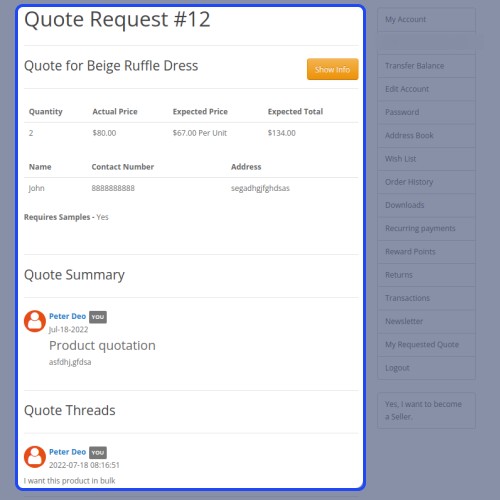Click Peter Deo avatar in Quote Threads
The height and width of the screenshot is (500, 500).
coord(35,457)
